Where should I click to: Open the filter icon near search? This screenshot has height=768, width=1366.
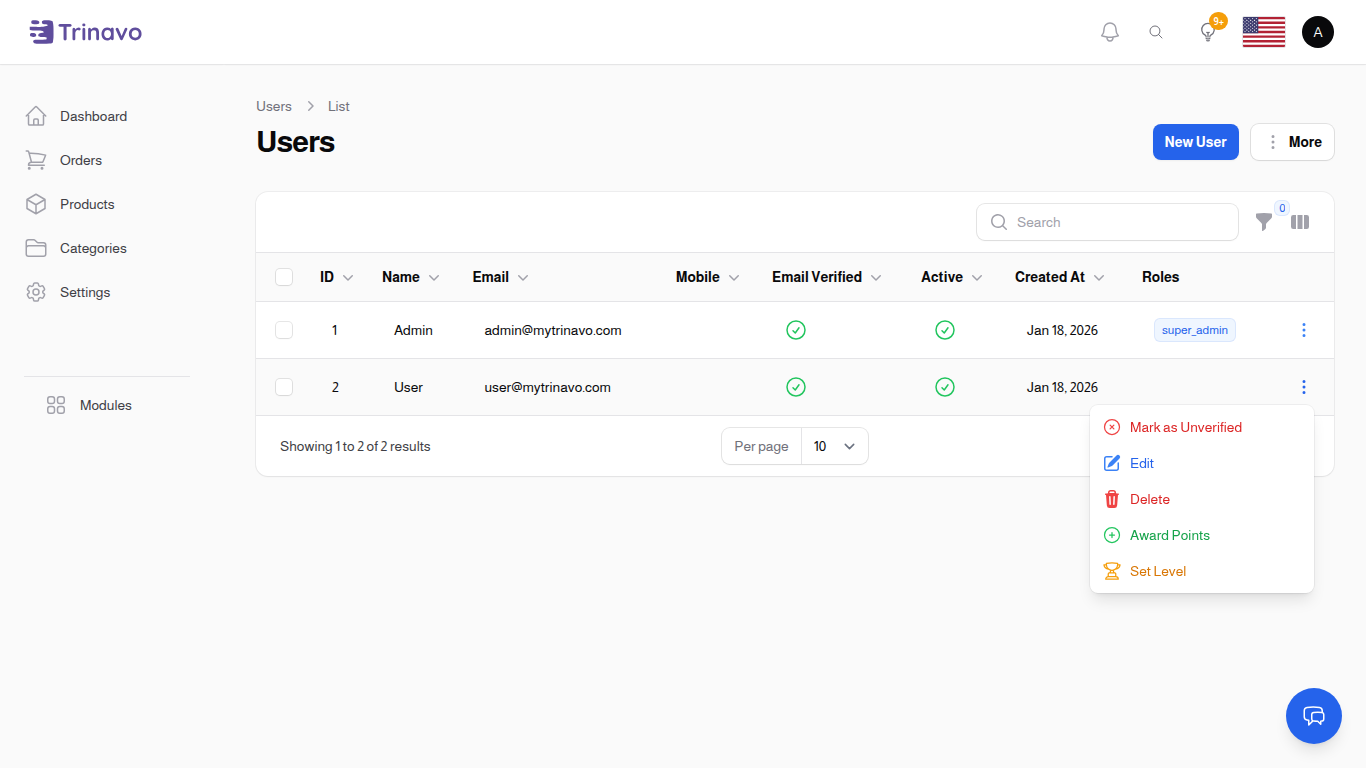pyautogui.click(x=1264, y=222)
